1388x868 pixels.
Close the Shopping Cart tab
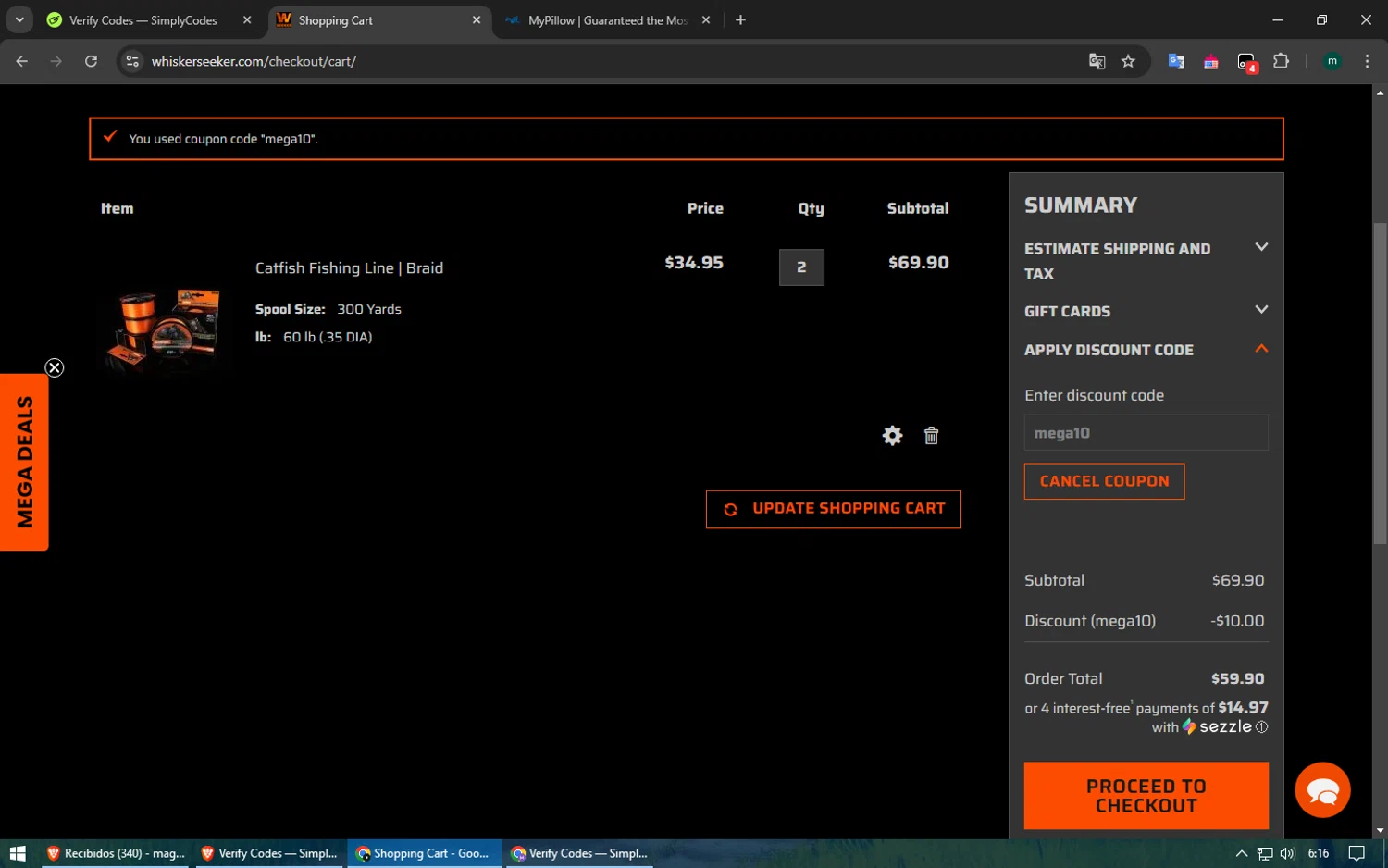pyautogui.click(x=477, y=20)
